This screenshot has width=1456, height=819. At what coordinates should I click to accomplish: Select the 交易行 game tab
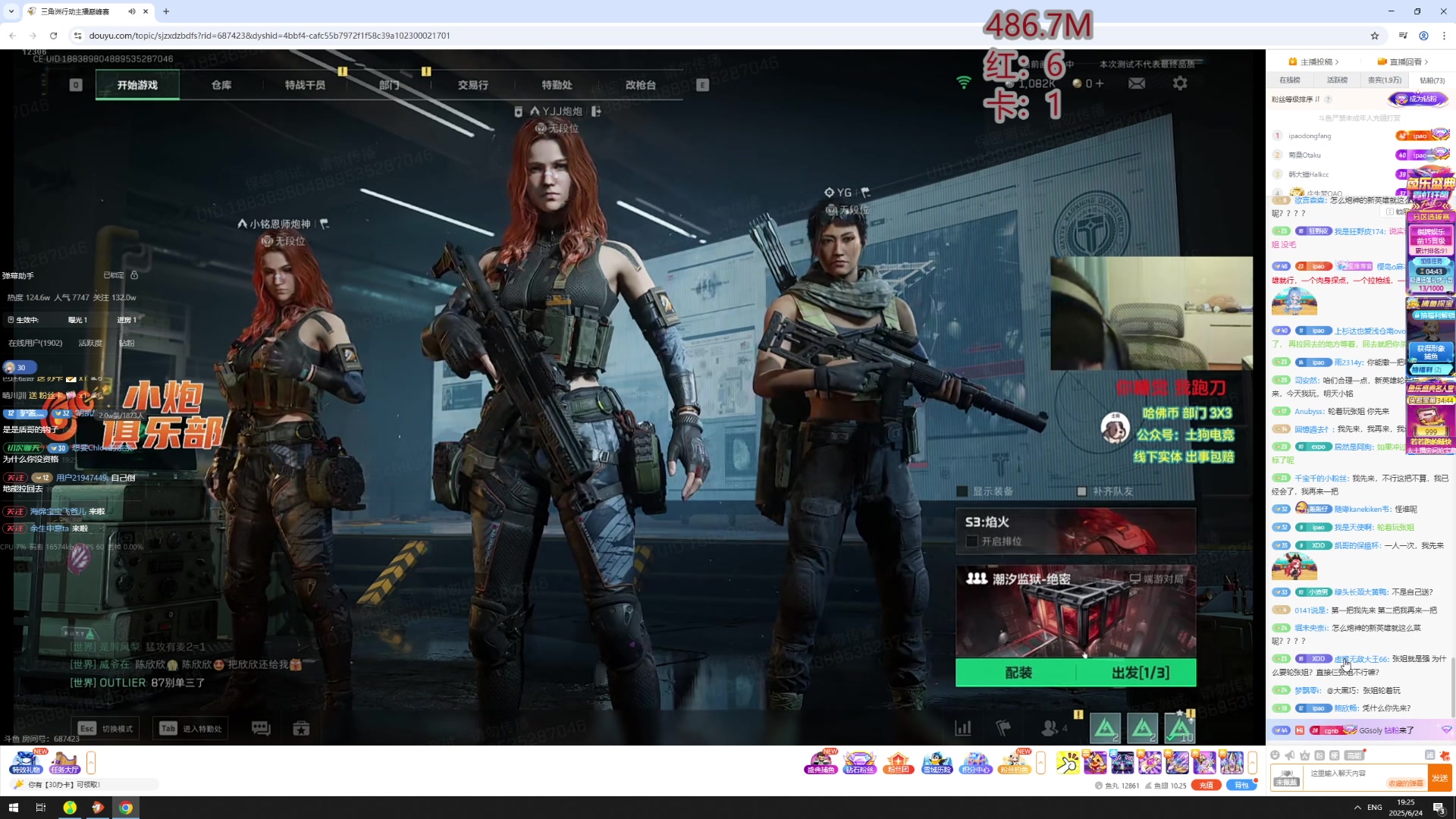[x=472, y=85]
